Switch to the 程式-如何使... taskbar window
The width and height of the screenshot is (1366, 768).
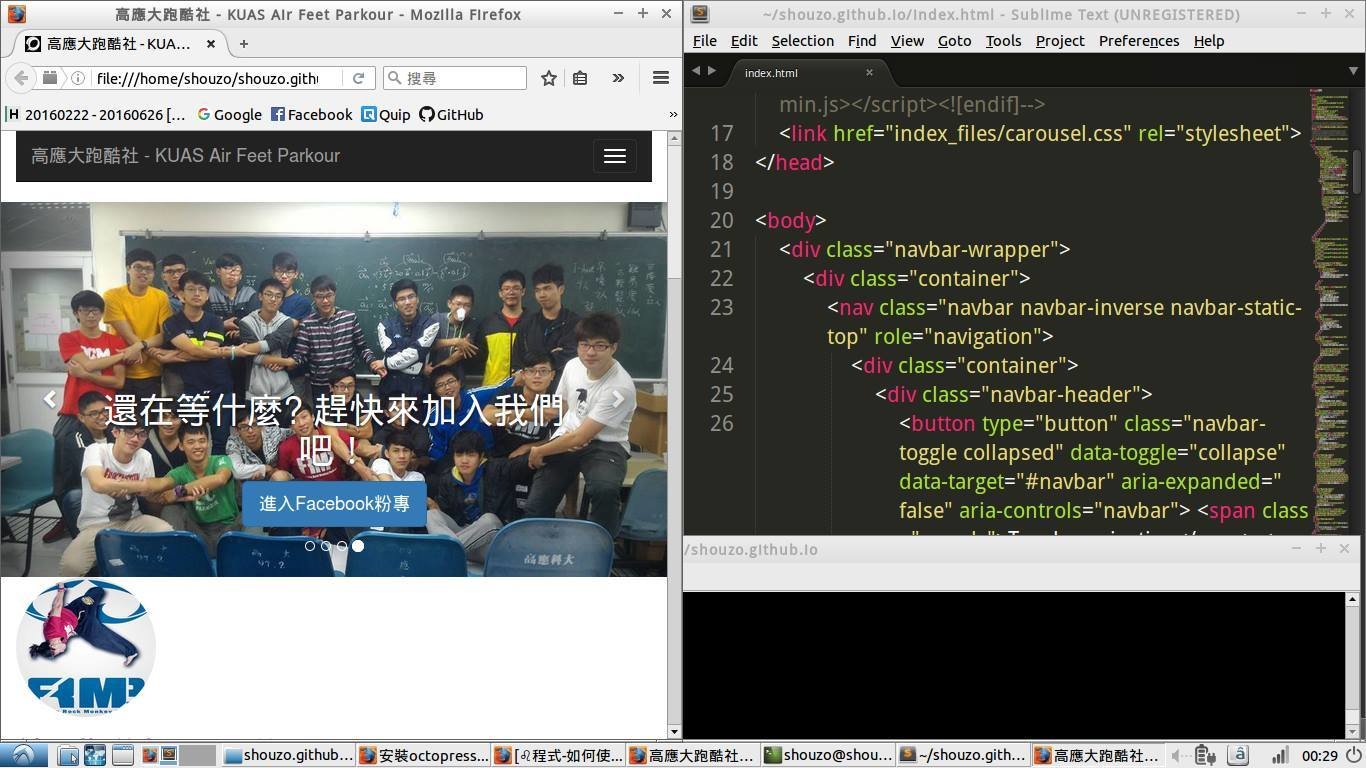(559, 755)
